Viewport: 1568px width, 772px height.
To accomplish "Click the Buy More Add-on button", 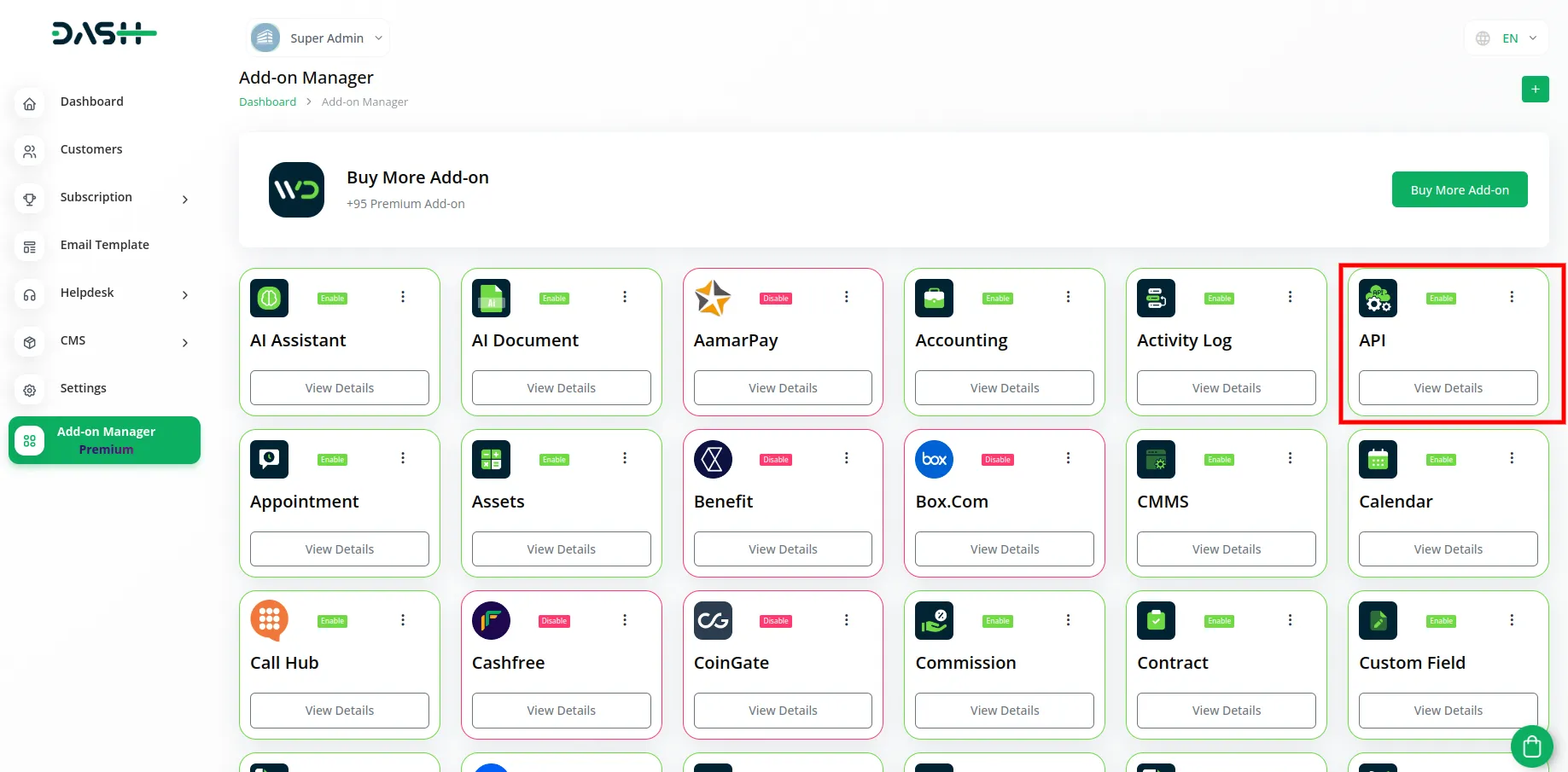I will pos(1460,189).
